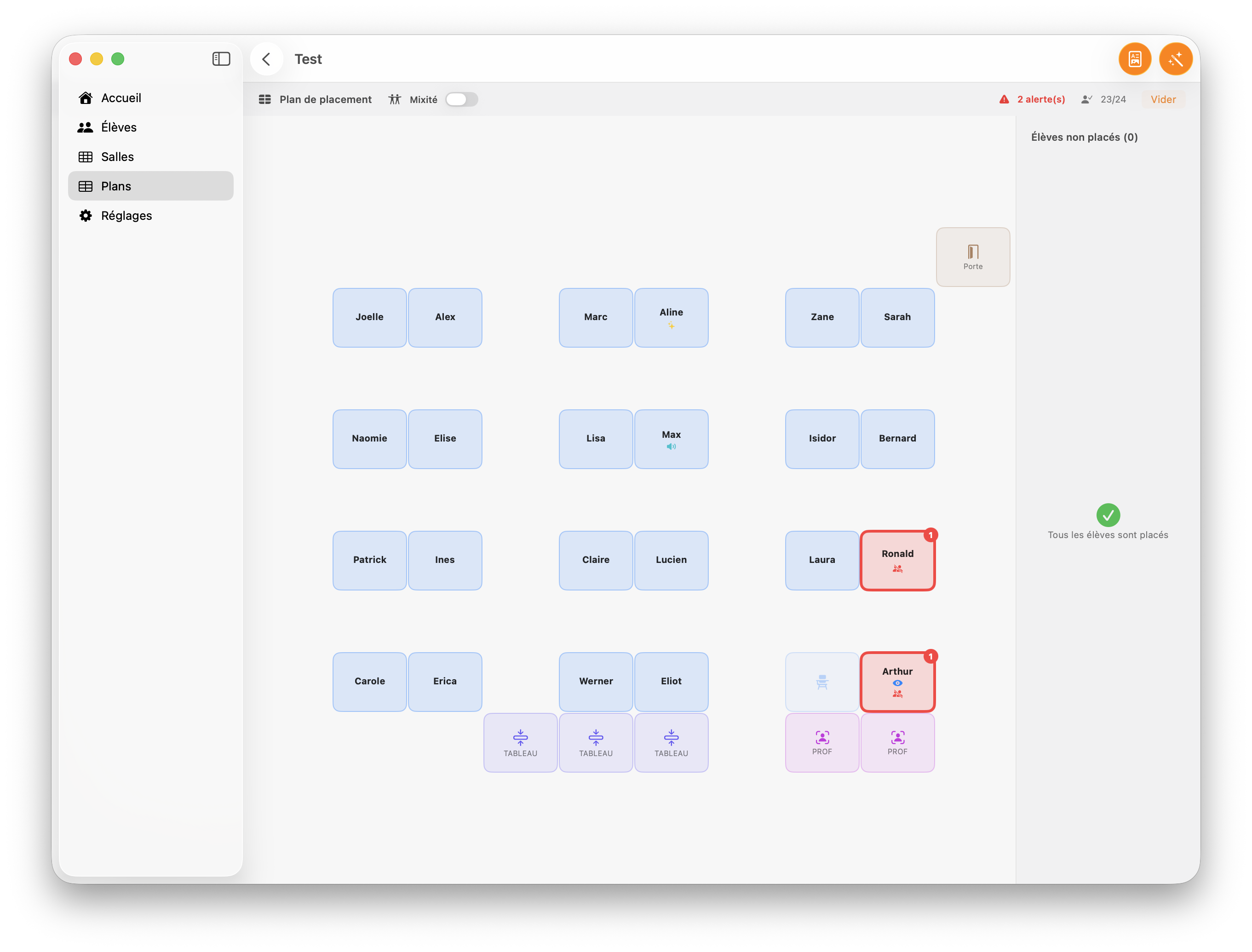This screenshot has width=1252, height=952.
Task: Click the Plan de placement label
Action: [325, 99]
